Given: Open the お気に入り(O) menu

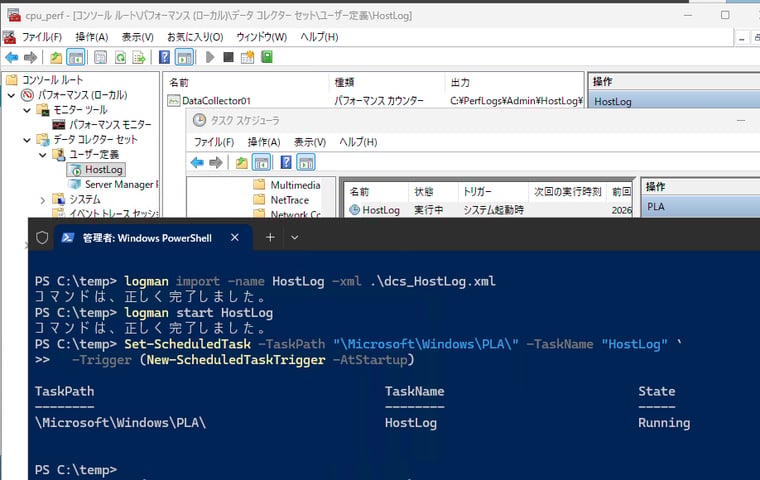Looking at the screenshot, I should coord(195,37).
